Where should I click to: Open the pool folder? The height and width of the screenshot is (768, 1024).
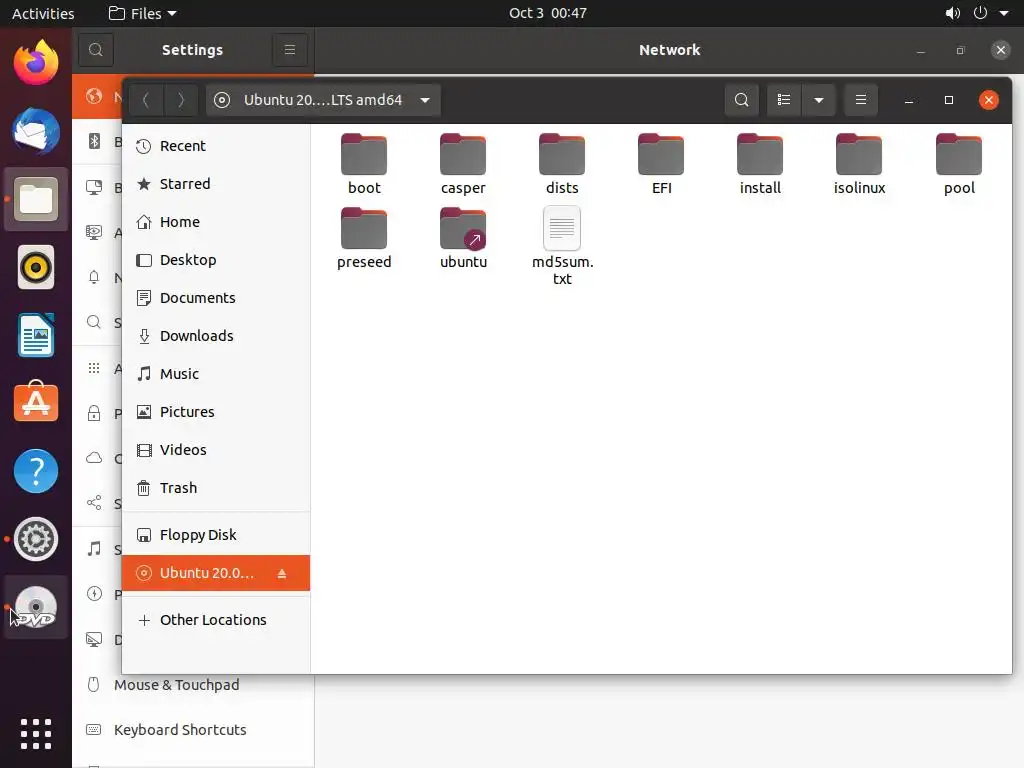click(959, 164)
